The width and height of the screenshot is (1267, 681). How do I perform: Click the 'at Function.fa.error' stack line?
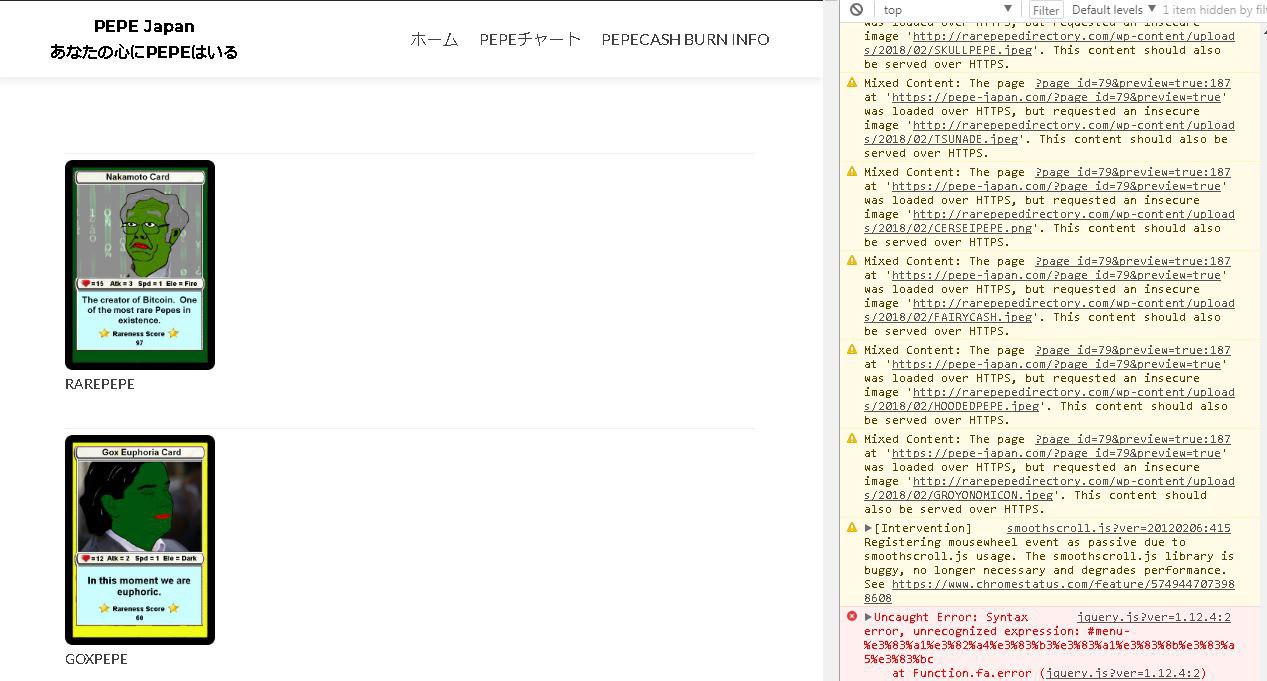coord(1049,673)
